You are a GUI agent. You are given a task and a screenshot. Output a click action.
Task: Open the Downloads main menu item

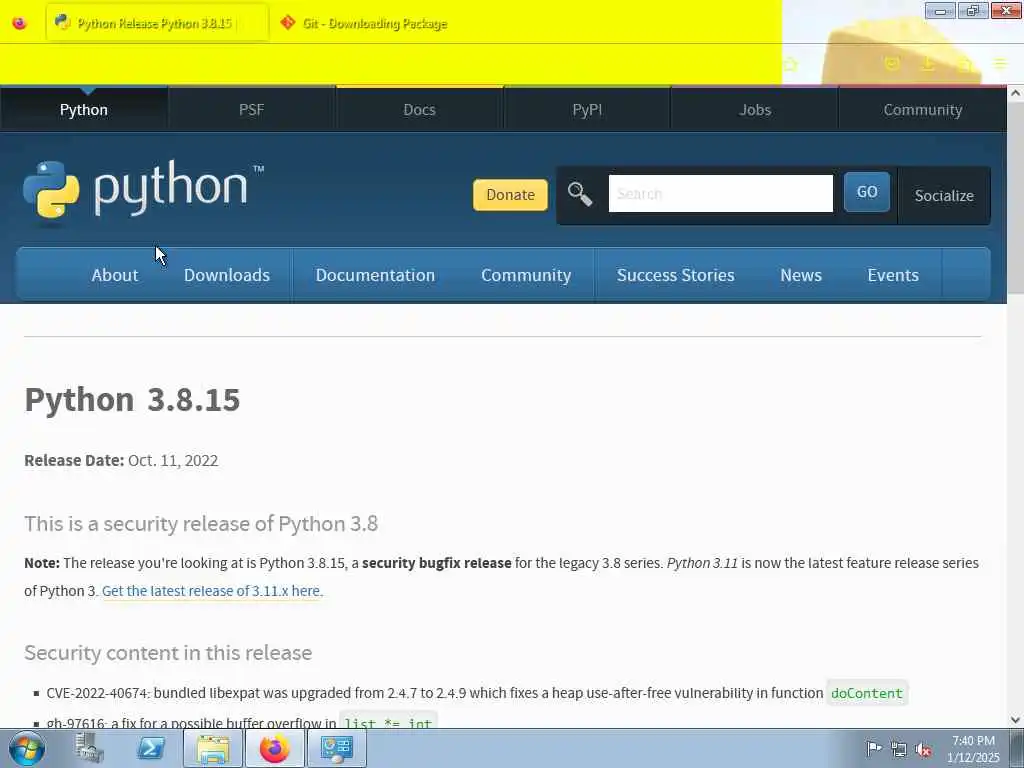[x=227, y=275]
